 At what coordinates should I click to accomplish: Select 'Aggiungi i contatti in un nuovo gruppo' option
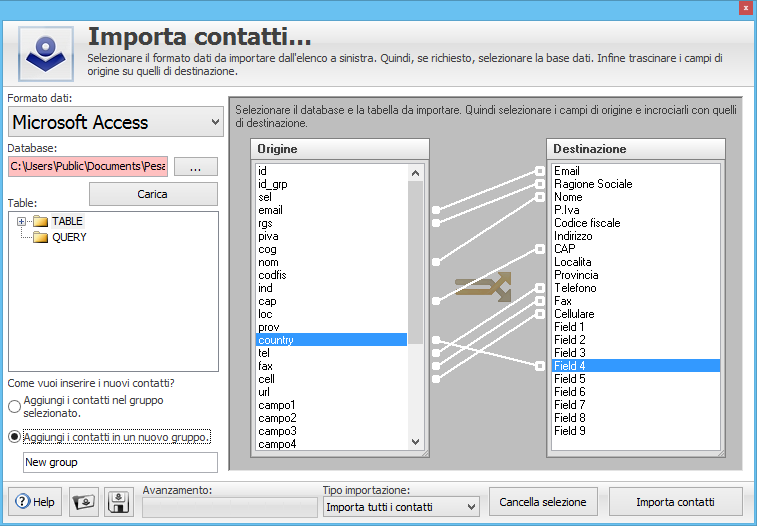point(14,437)
